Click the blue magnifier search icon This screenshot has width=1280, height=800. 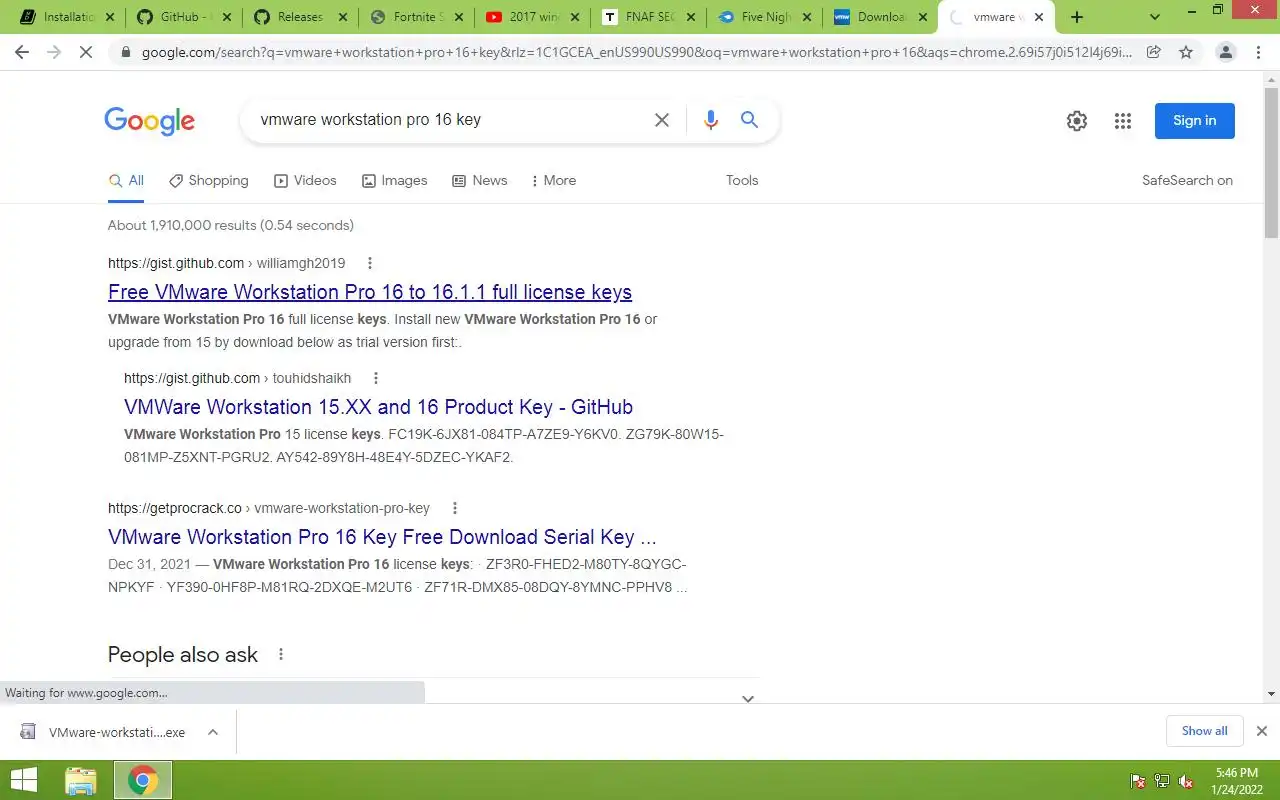[749, 120]
